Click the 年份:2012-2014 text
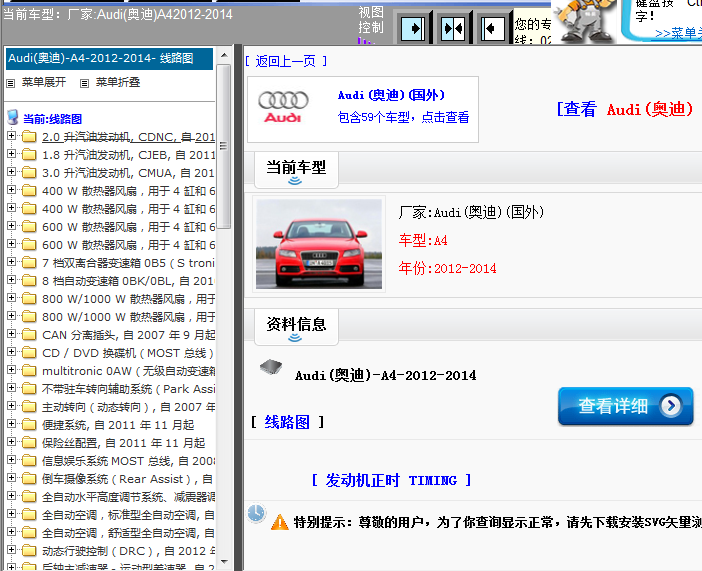 (x=447, y=269)
